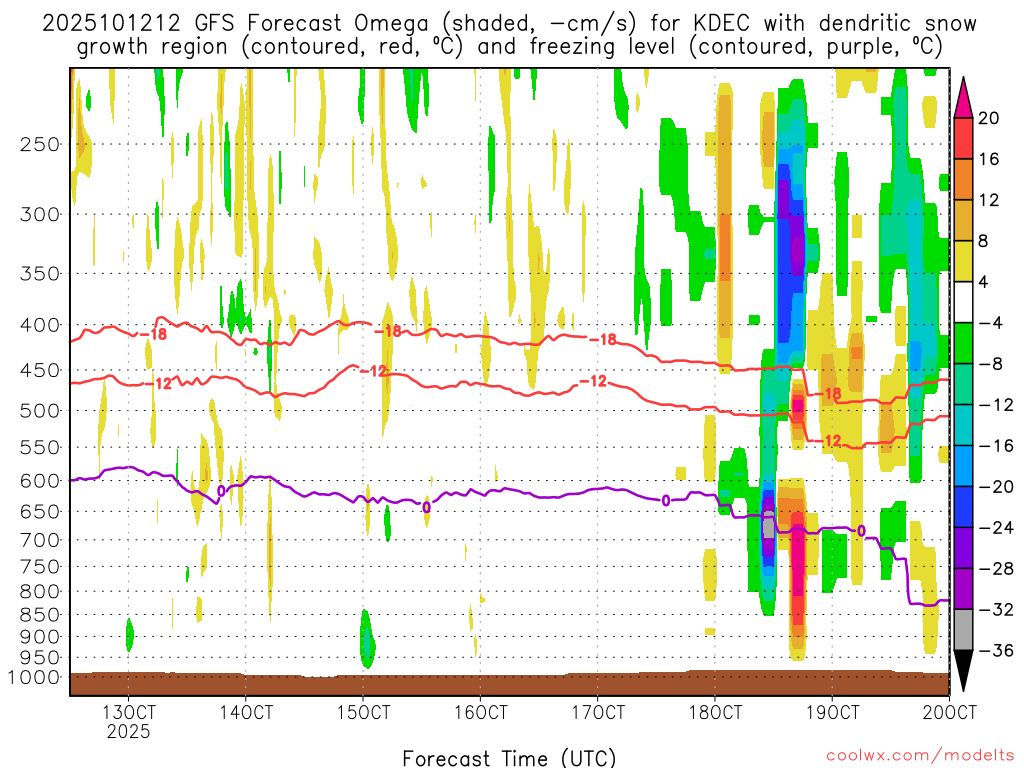Click the 600 pressure level label

[x=40, y=481]
